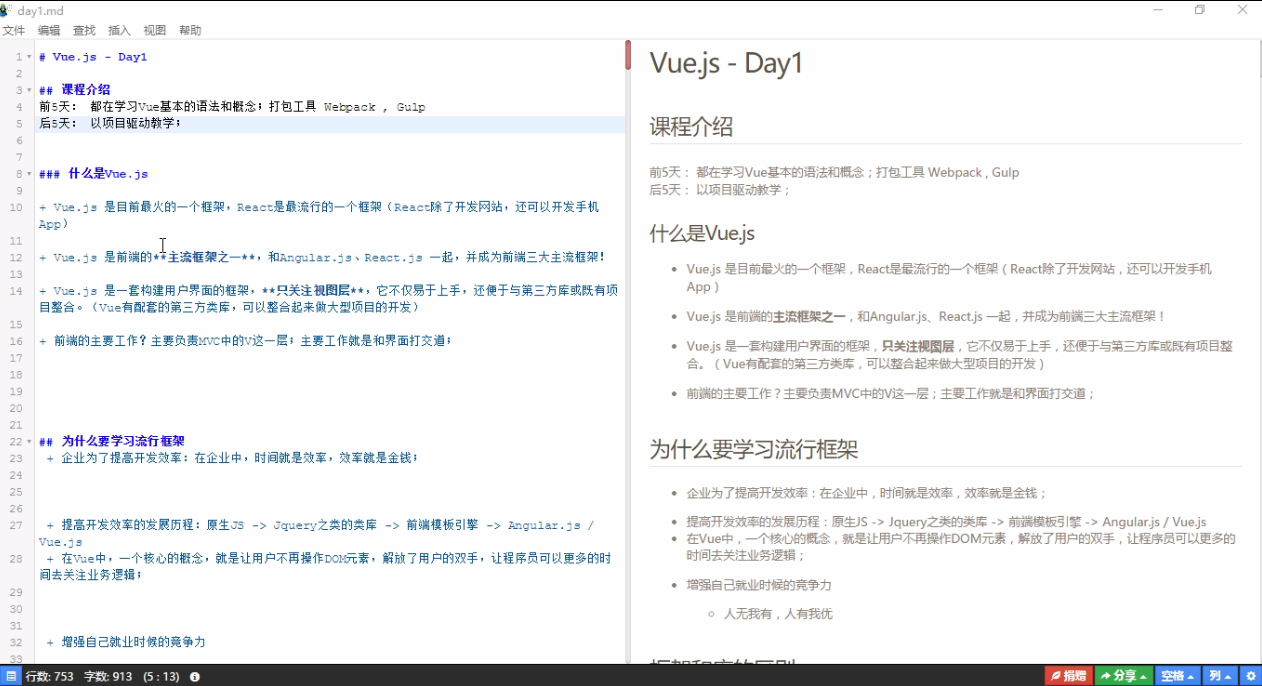Image resolution: width=1262 pixels, height=686 pixels.
Task: Collapse the 什么是Vue.js section fold arrow
Action: point(27,173)
